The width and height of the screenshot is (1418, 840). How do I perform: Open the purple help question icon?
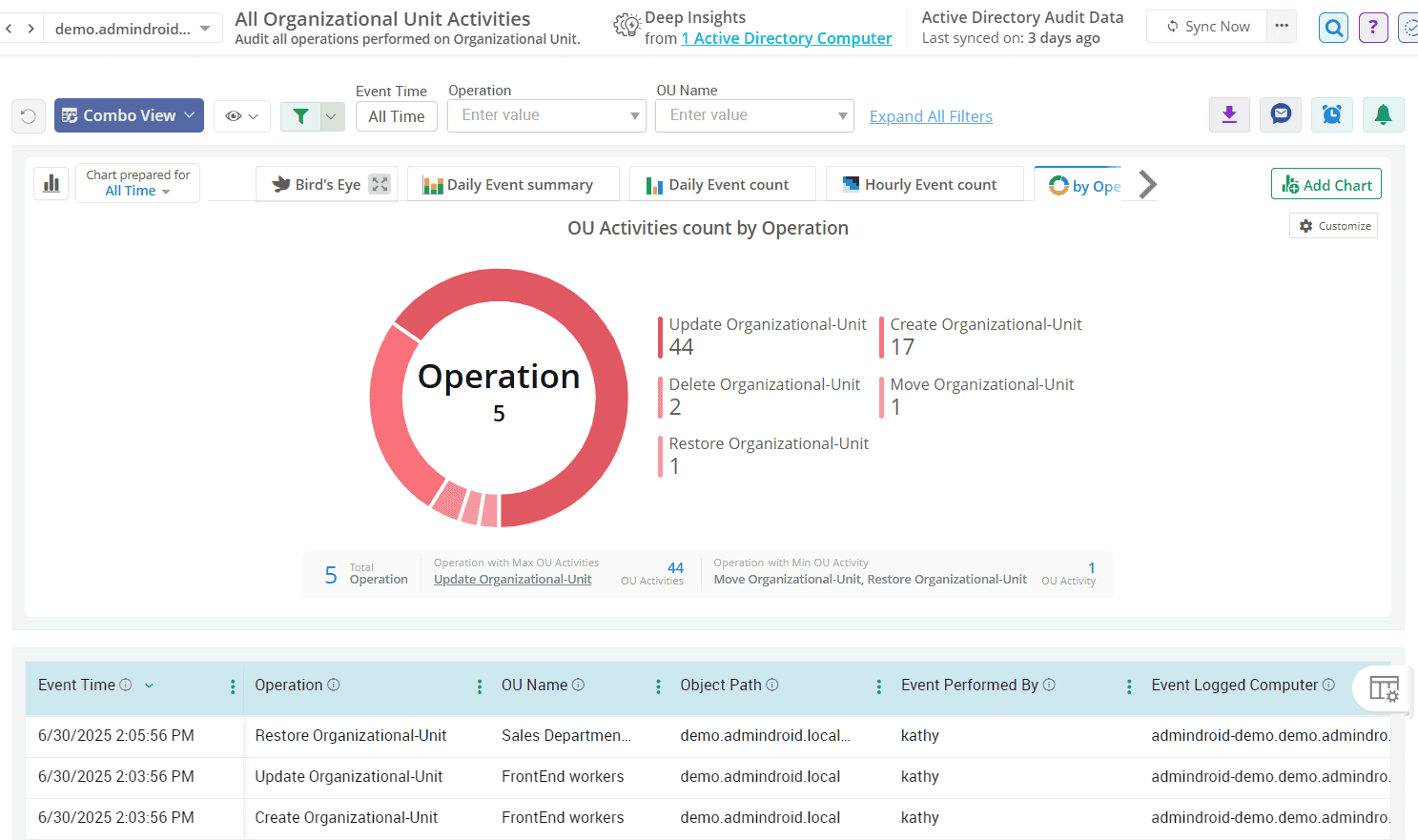1372,28
